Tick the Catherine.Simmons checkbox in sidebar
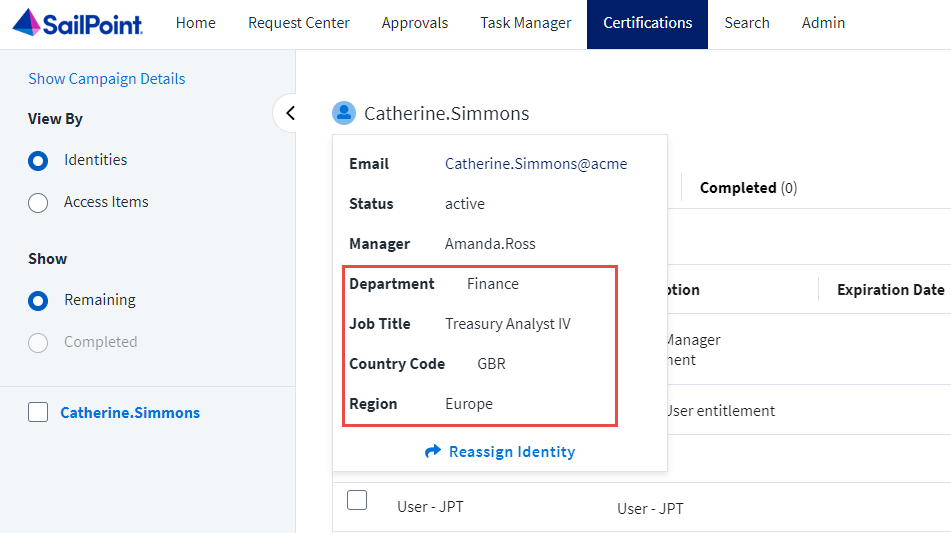This screenshot has height=533, width=951. tap(38, 412)
